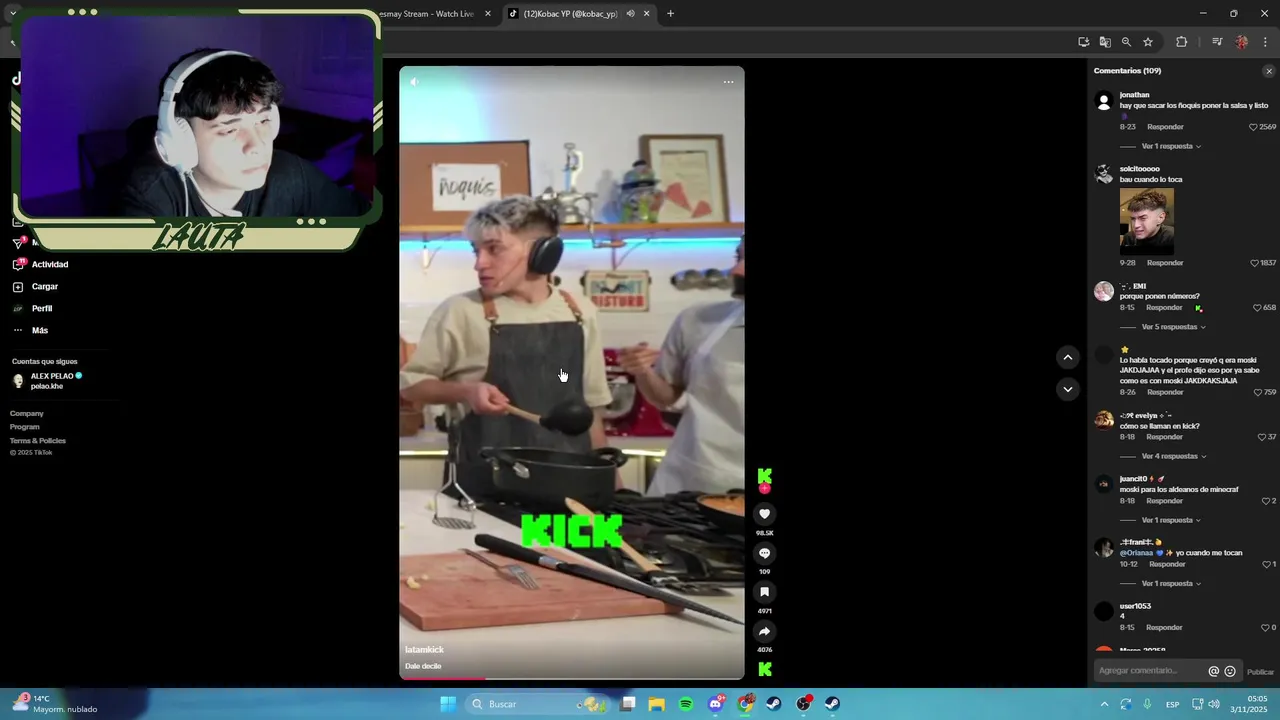
Task: Translate this page icon in address bar
Action: pos(1105,42)
